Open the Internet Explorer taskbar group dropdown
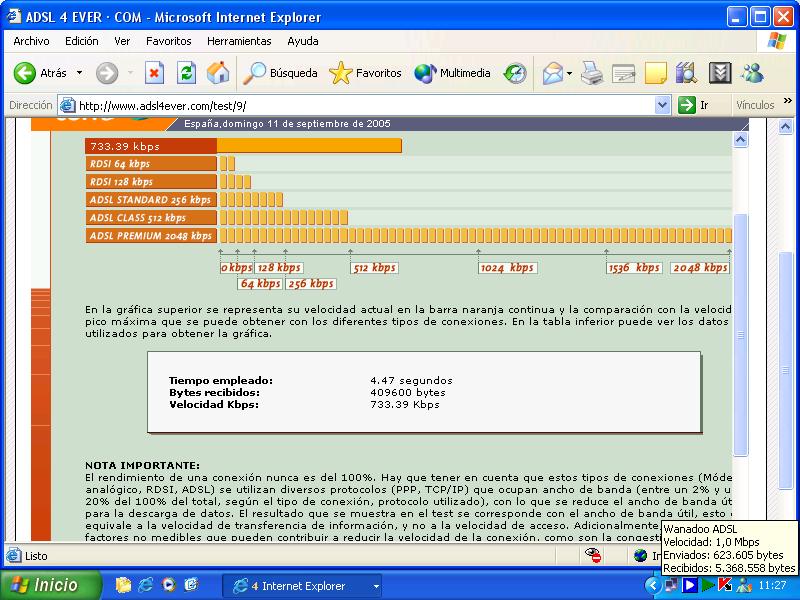Screen dimensions: 800x600 point(376,586)
